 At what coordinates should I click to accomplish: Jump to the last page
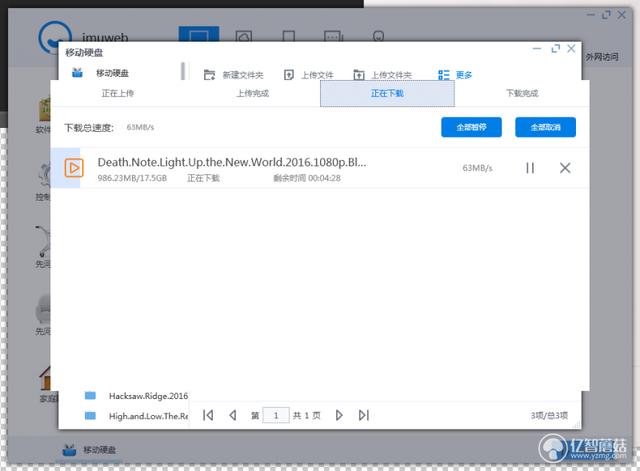364,415
